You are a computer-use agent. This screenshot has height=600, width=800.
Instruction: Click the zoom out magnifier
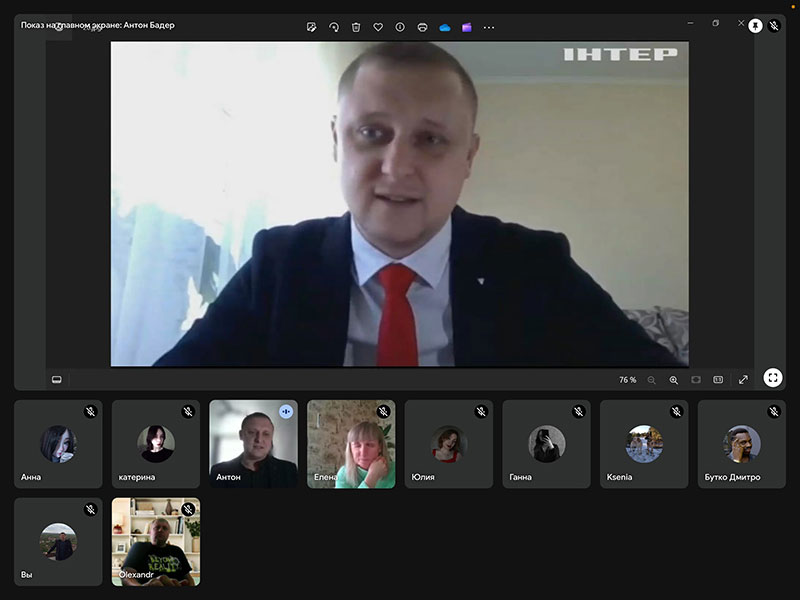pyautogui.click(x=652, y=380)
